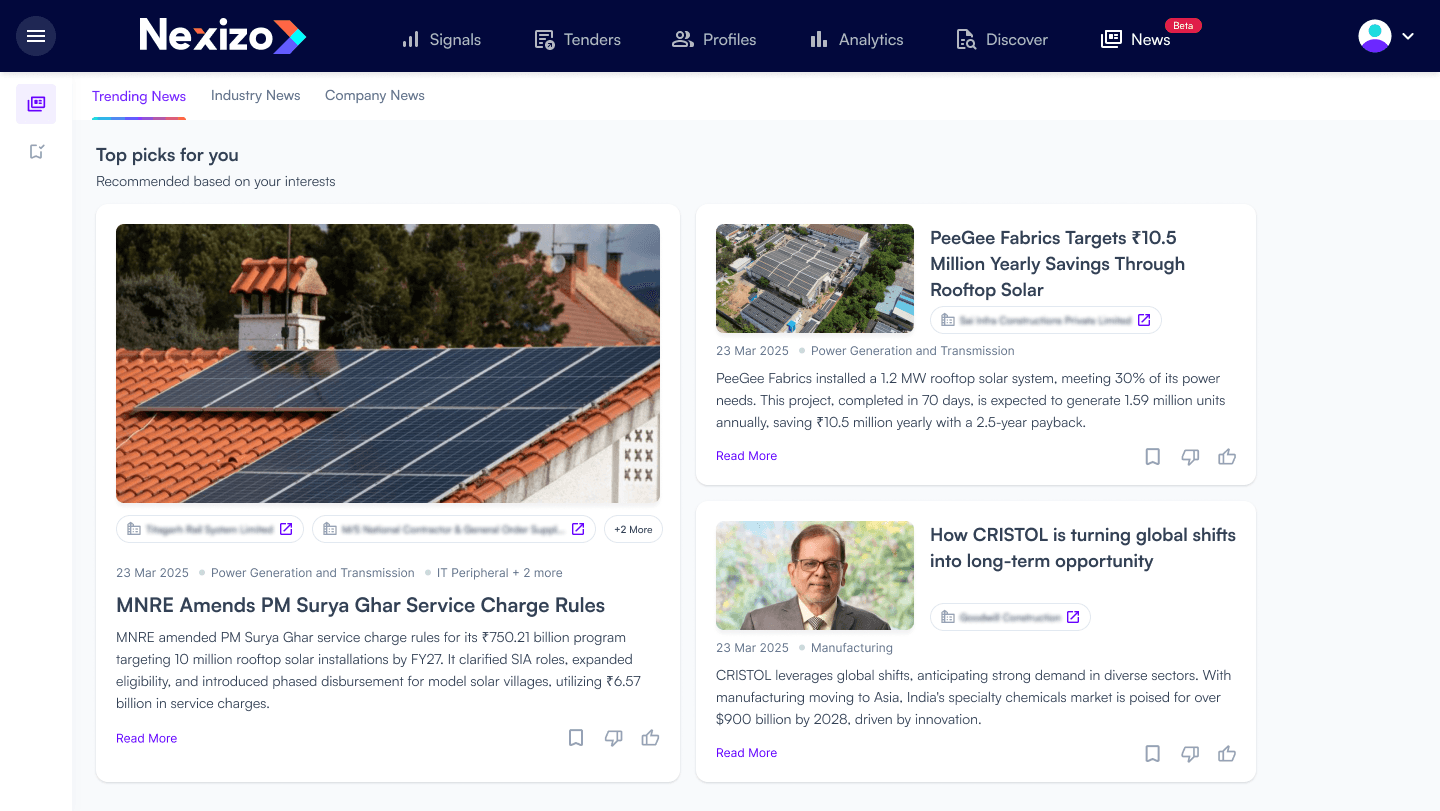Open external link on PeeGee card company chip
The image size is (1440, 811).
1144,320
